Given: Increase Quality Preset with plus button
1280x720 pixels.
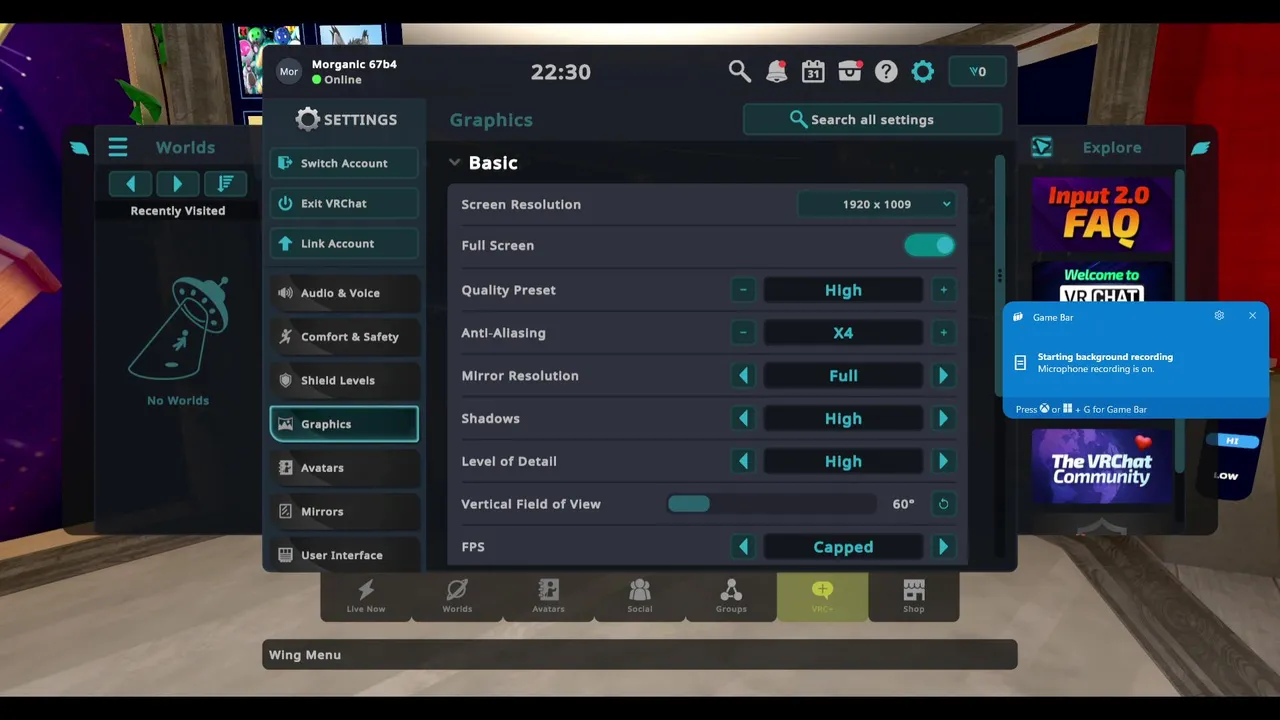Looking at the screenshot, I should [943, 290].
